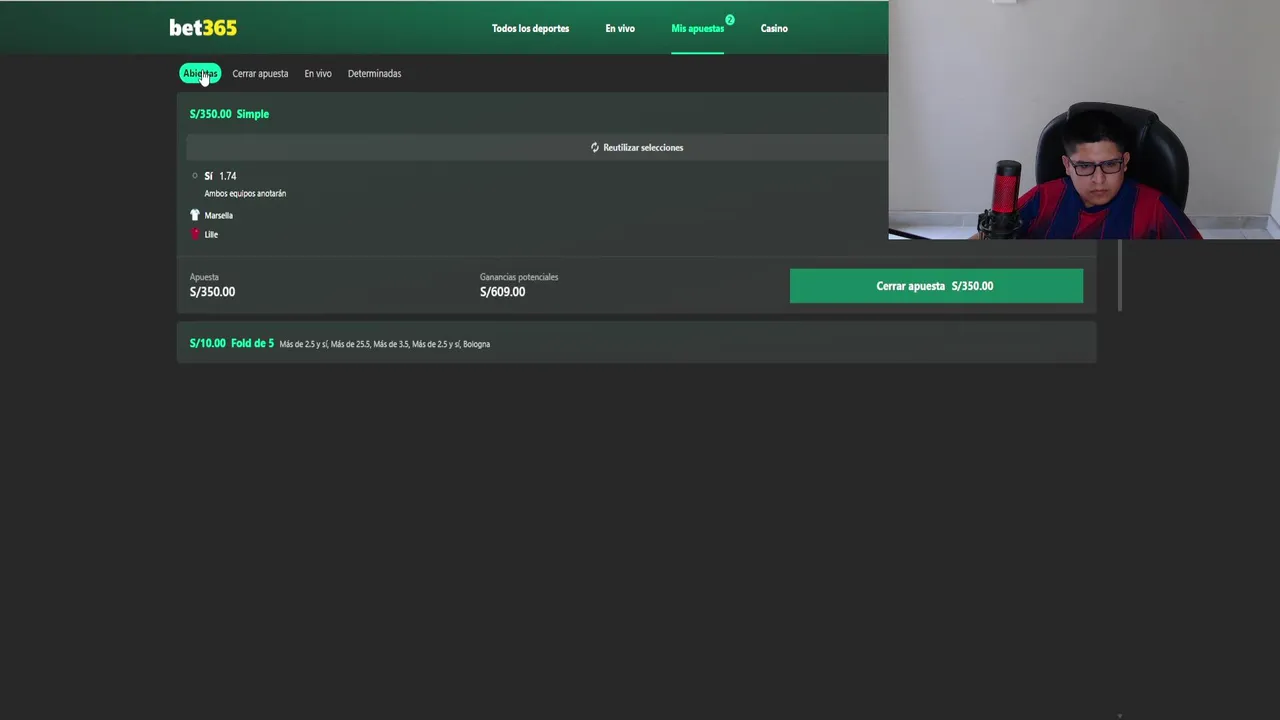The width and height of the screenshot is (1280, 720).
Task: Click Cerrar apuesta S/350.00 button
Action: (936, 286)
